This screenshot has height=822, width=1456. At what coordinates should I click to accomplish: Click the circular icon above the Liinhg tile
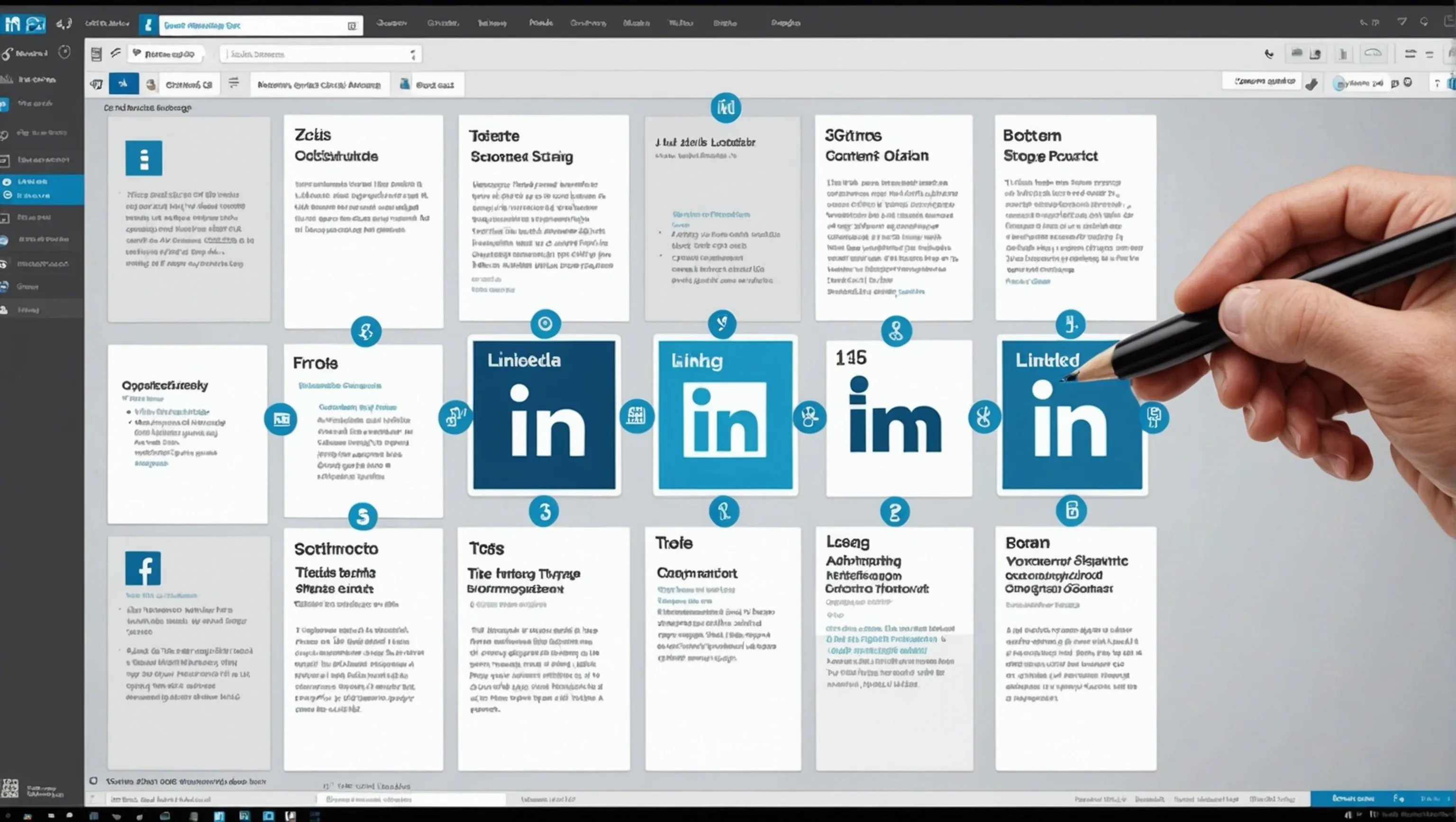[722, 324]
